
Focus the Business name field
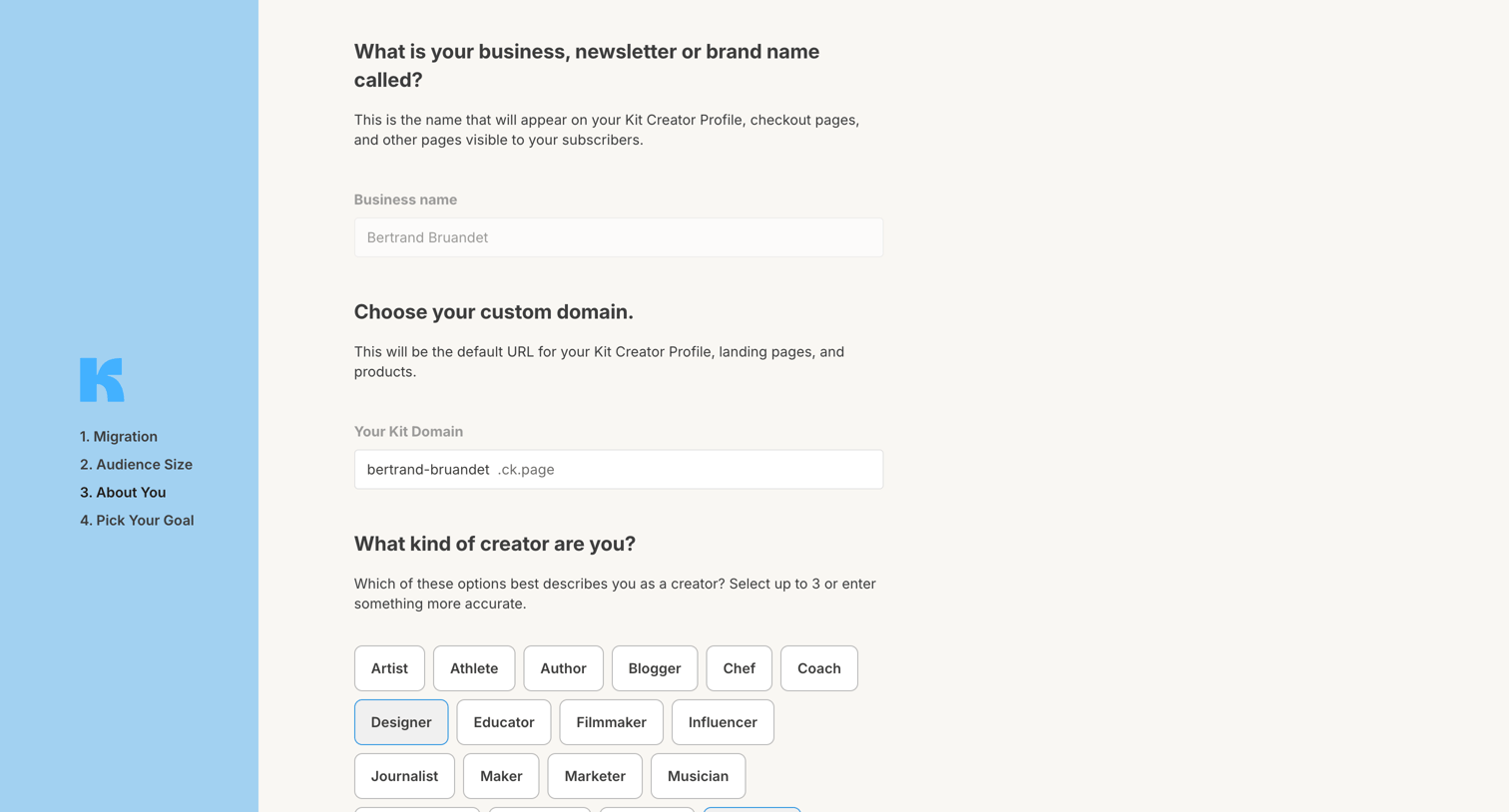(619, 237)
